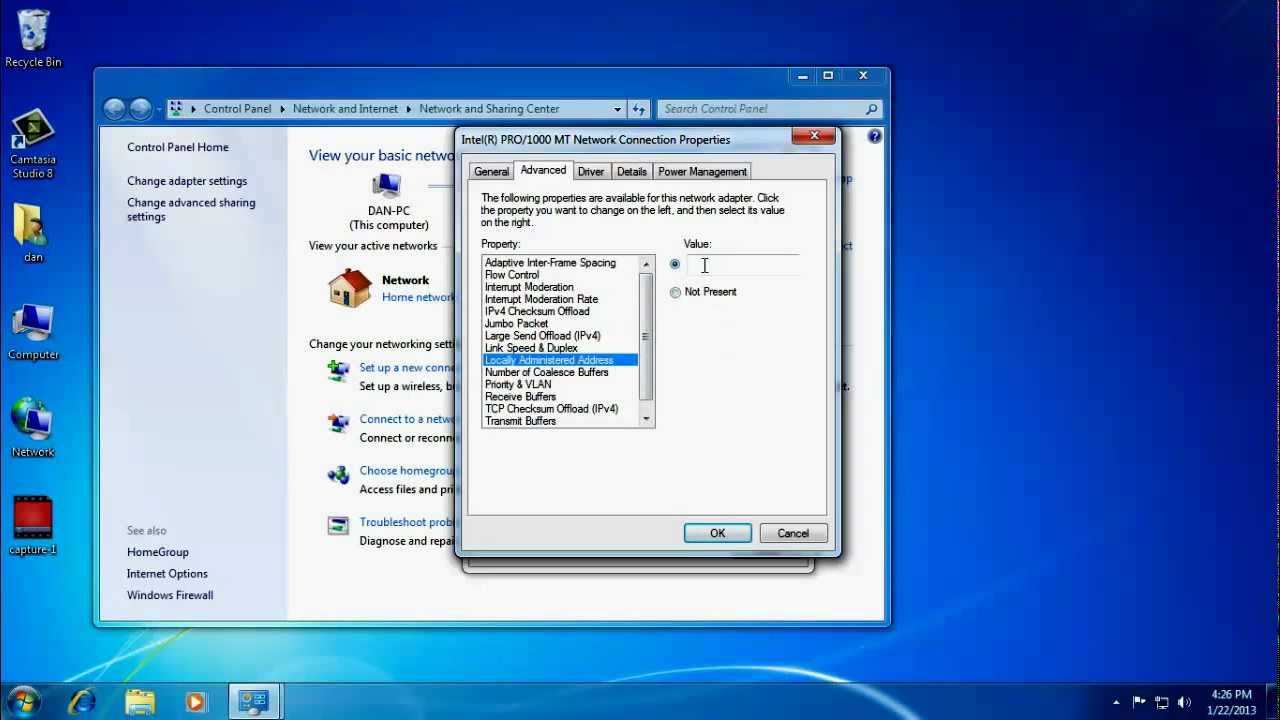Open the dan folder on desktop
Viewport: 1280px width, 720px height.
click(33, 233)
